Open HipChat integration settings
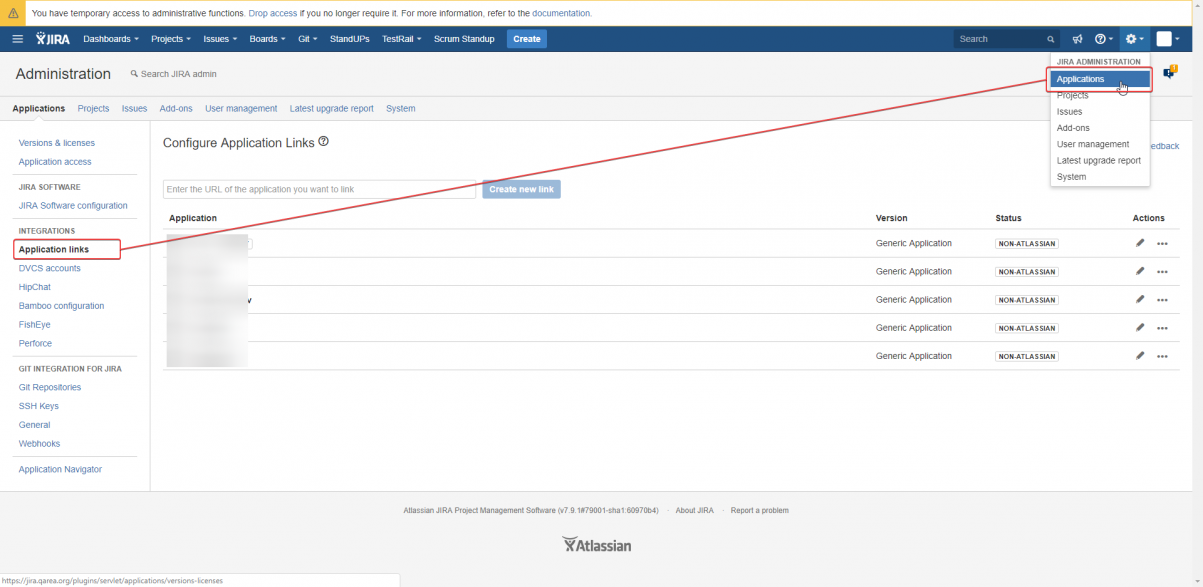The width and height of the screenshot is (1203, 587). 35,287
